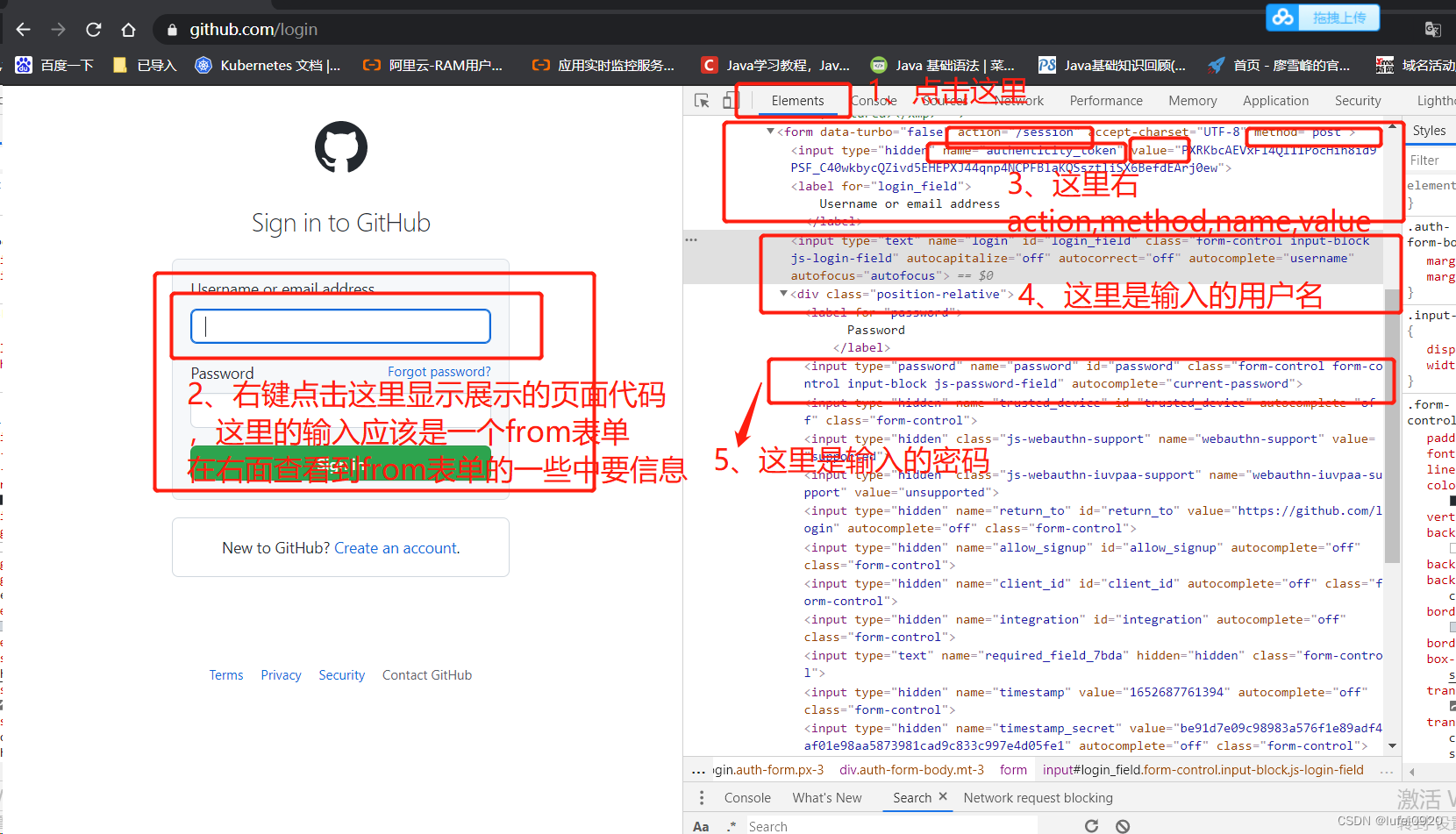Click the clear search results icon
The height and width of the screenshot is (834, 1456).
pos(1122,826)
